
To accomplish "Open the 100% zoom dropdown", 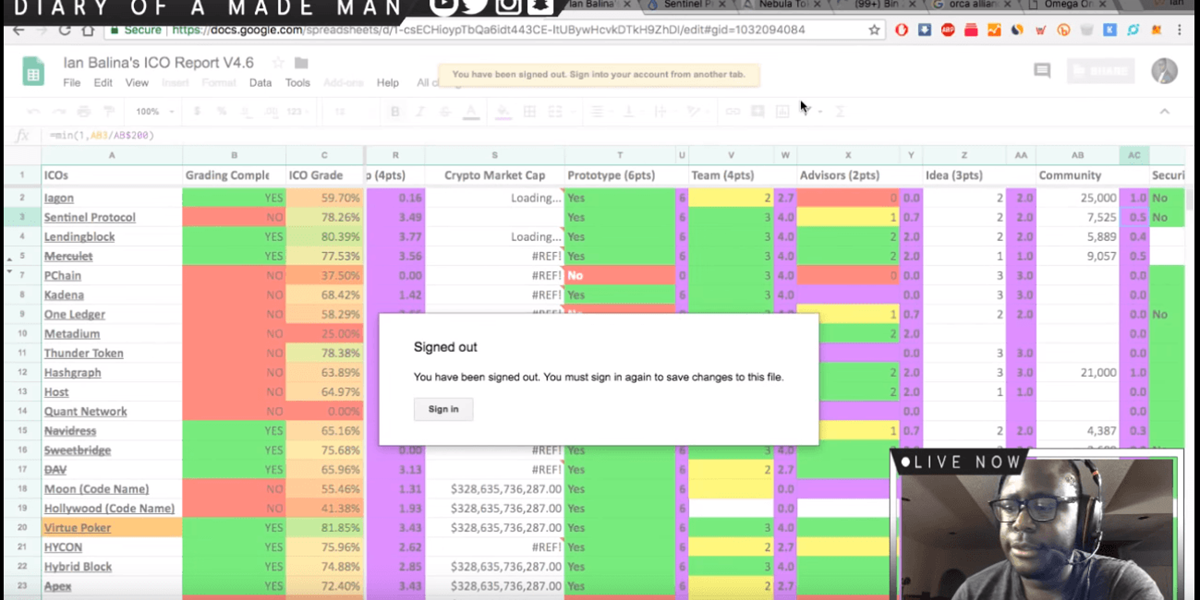I will click(153, 111).
